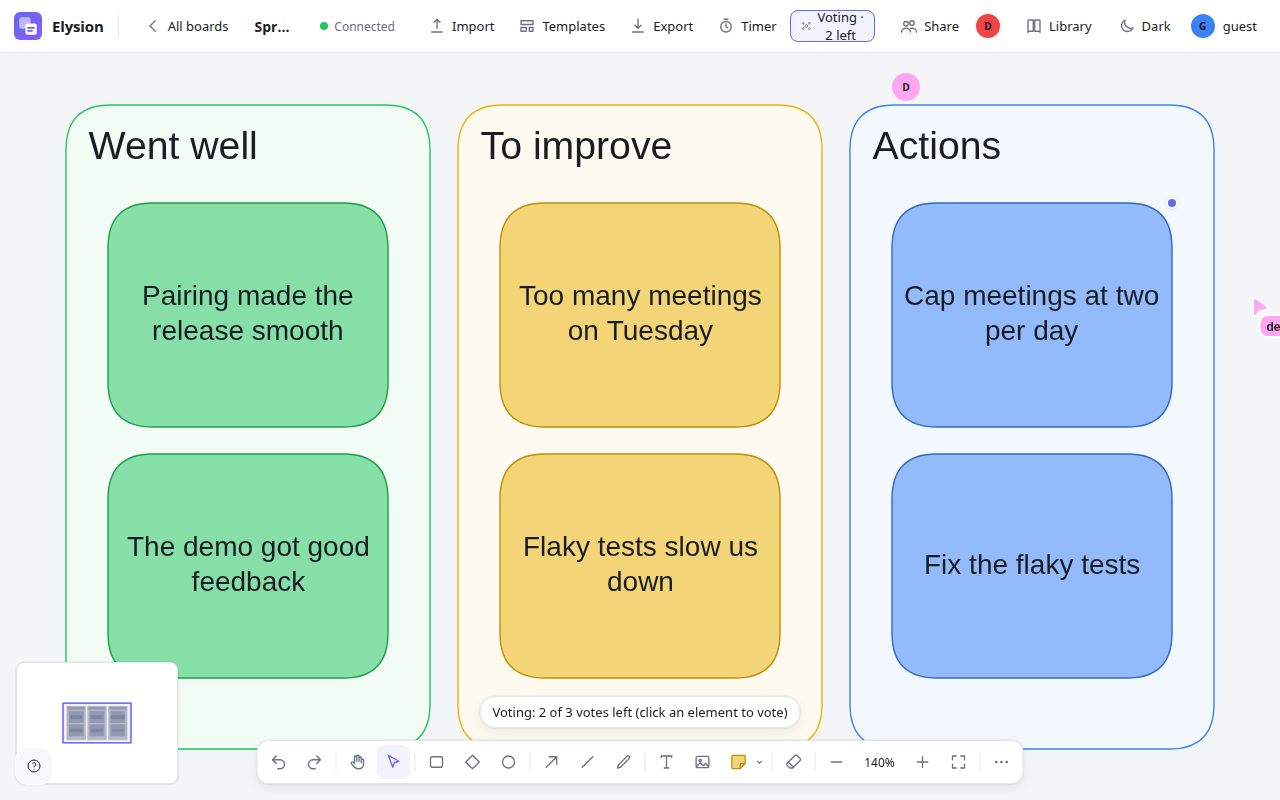Click the Share button
This screenshot has height=800, width=1280.
[930, 26]
